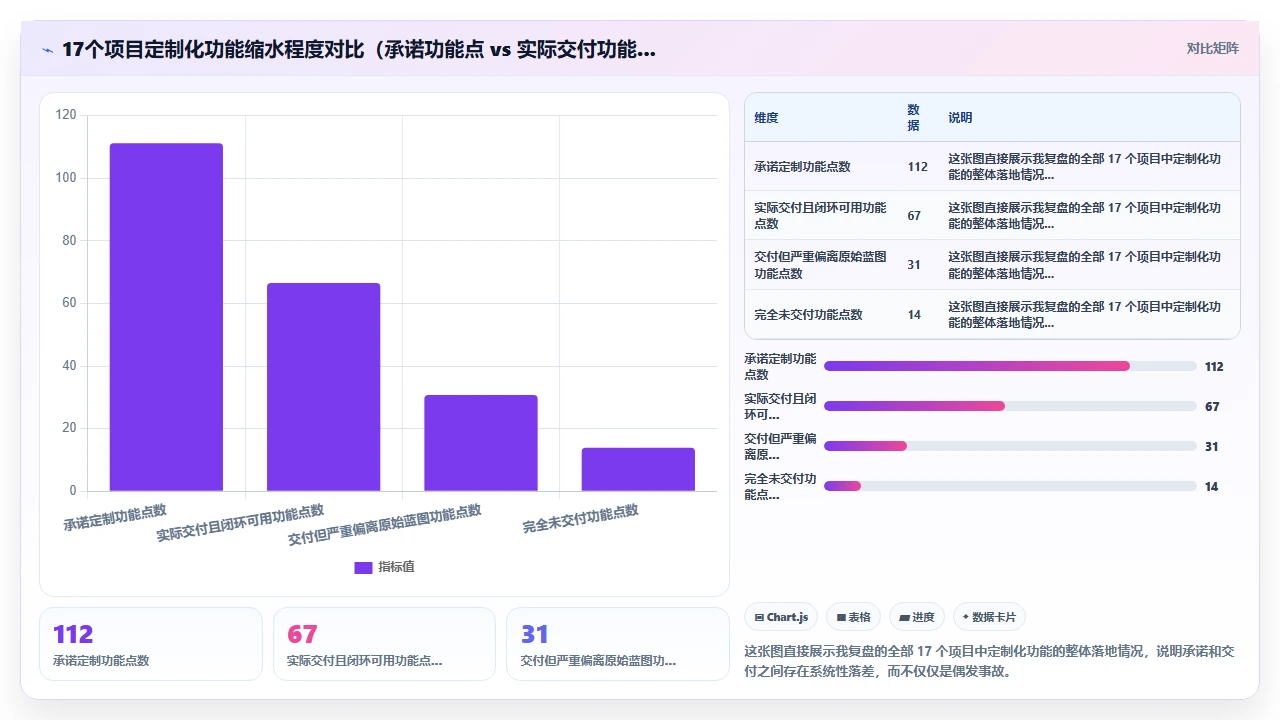
Task: Select the Chart.js tag chip
Action: (x=781, y=617)
